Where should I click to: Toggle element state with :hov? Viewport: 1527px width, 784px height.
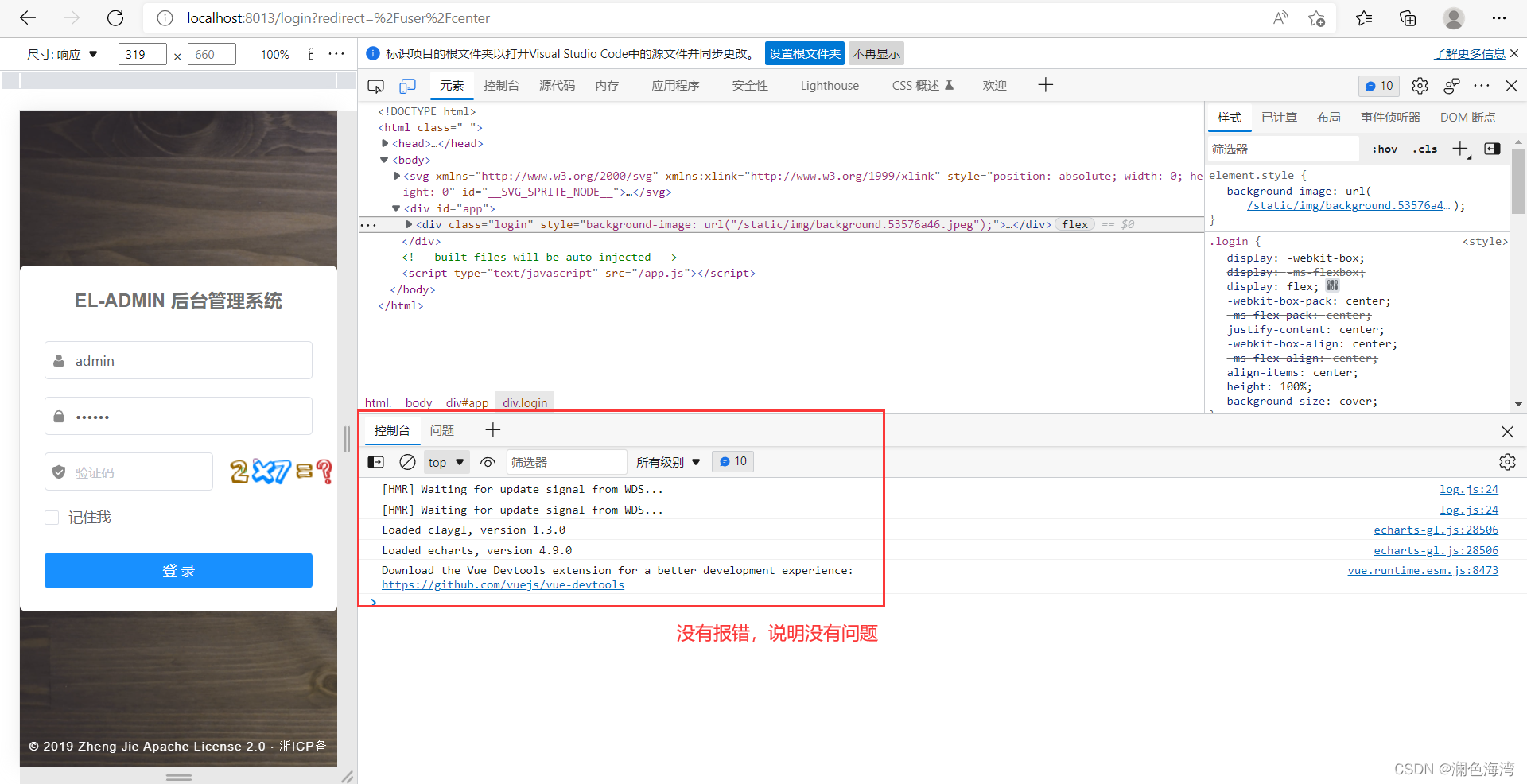point(1384,149)
